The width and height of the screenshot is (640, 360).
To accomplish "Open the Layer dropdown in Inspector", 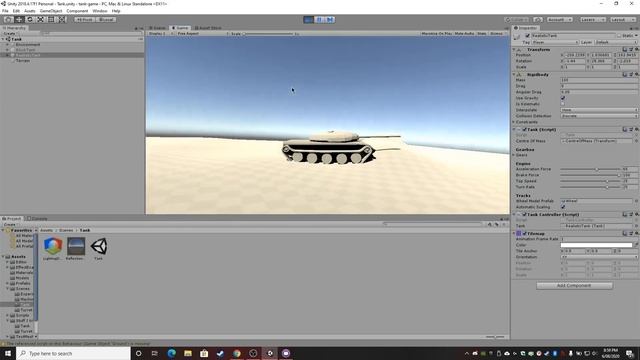I will click(616, 42).
